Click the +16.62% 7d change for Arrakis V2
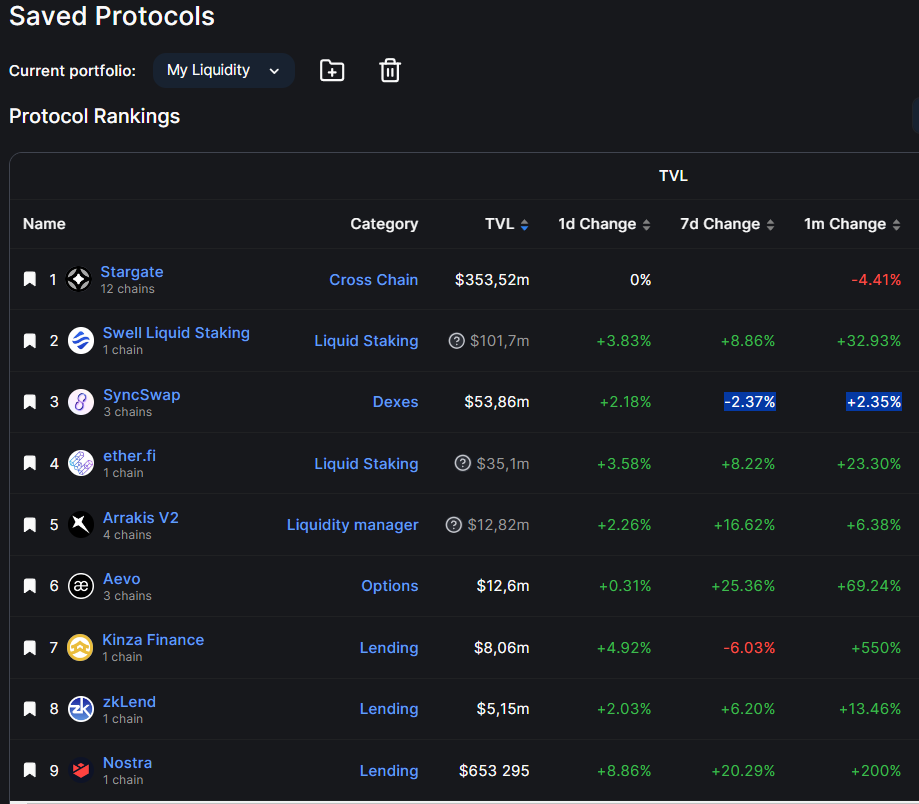 pos(744,524)
